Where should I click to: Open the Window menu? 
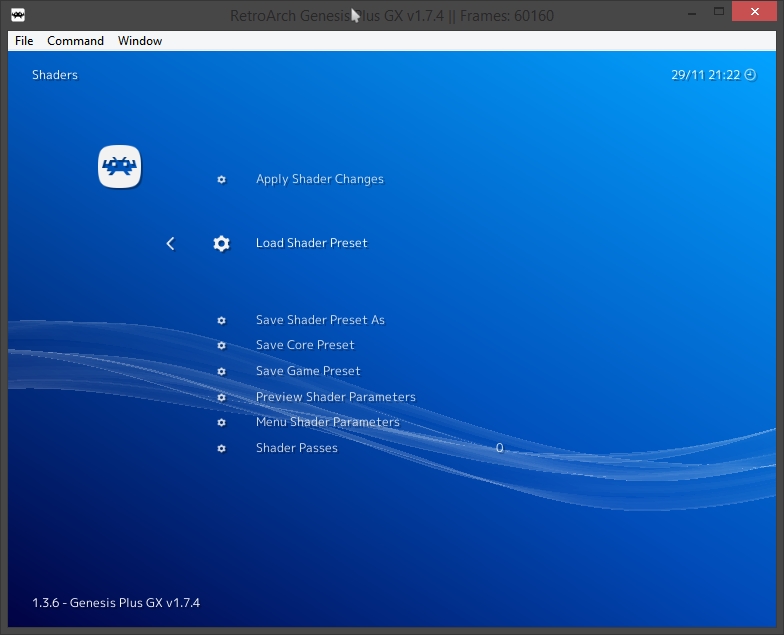tap(140, 41)
